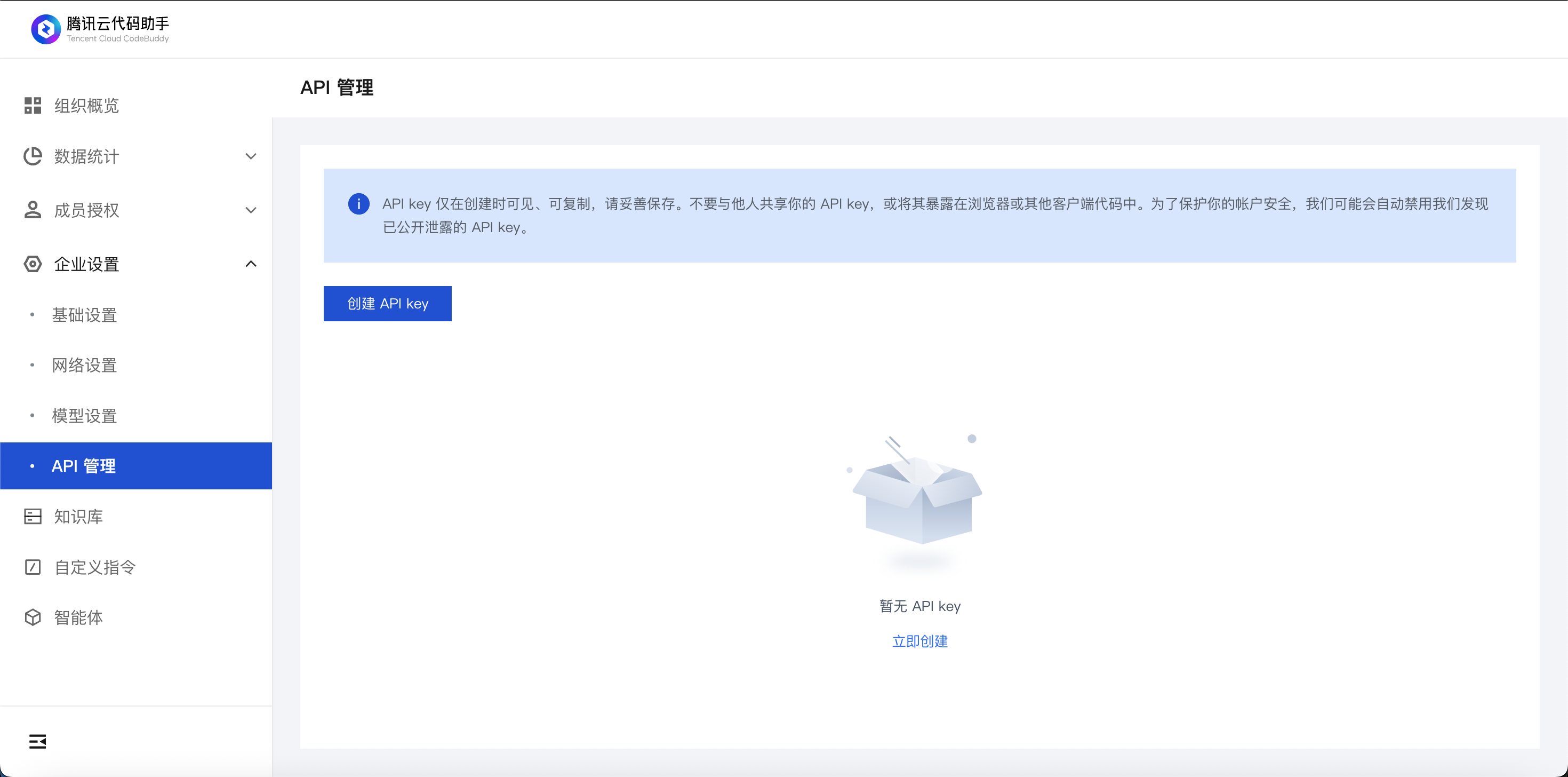Open the 模型设置 page
Screen dimensions: 1568x777
83,416
